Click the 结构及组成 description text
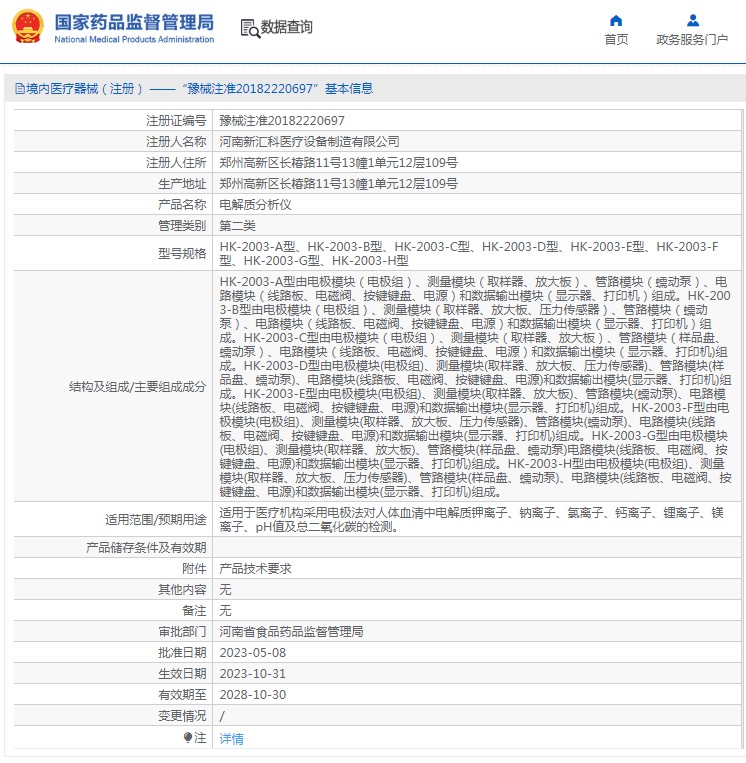The image size is (746, 763). (475, 386)
